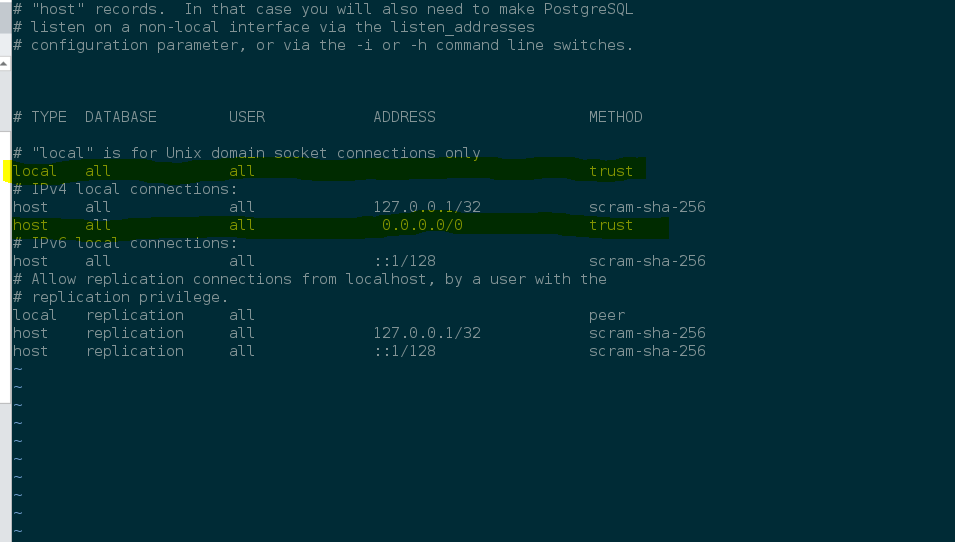
Task: Click 127.0.0.1/32 on the host all line
Action: coord(427,207)
